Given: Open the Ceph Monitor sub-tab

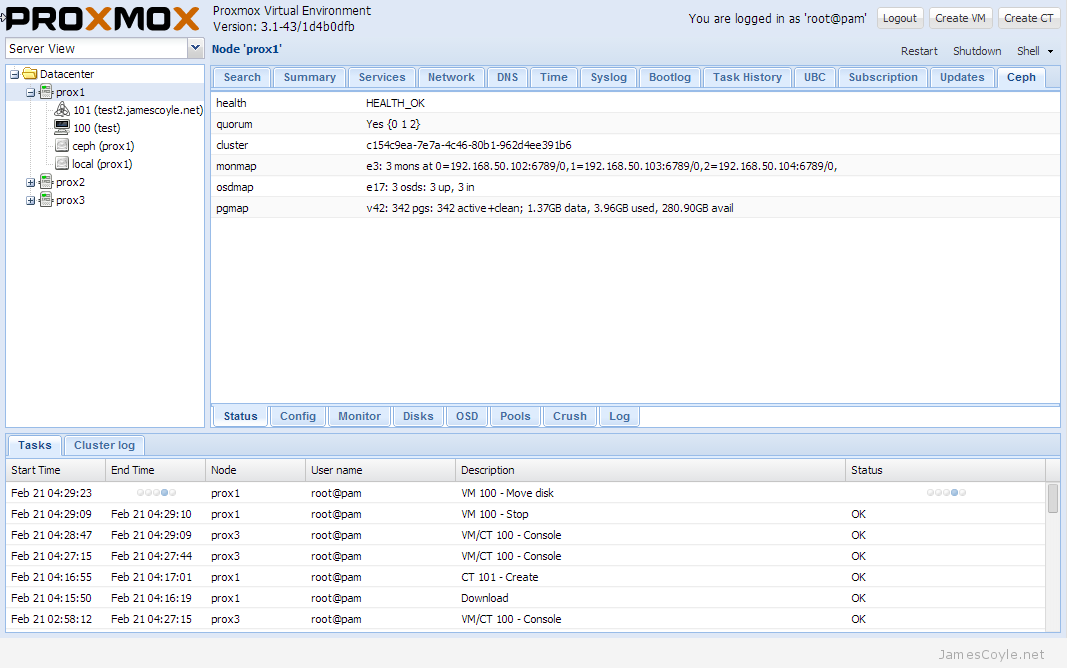Looking at the screenshot, I should tap(359, 416).
